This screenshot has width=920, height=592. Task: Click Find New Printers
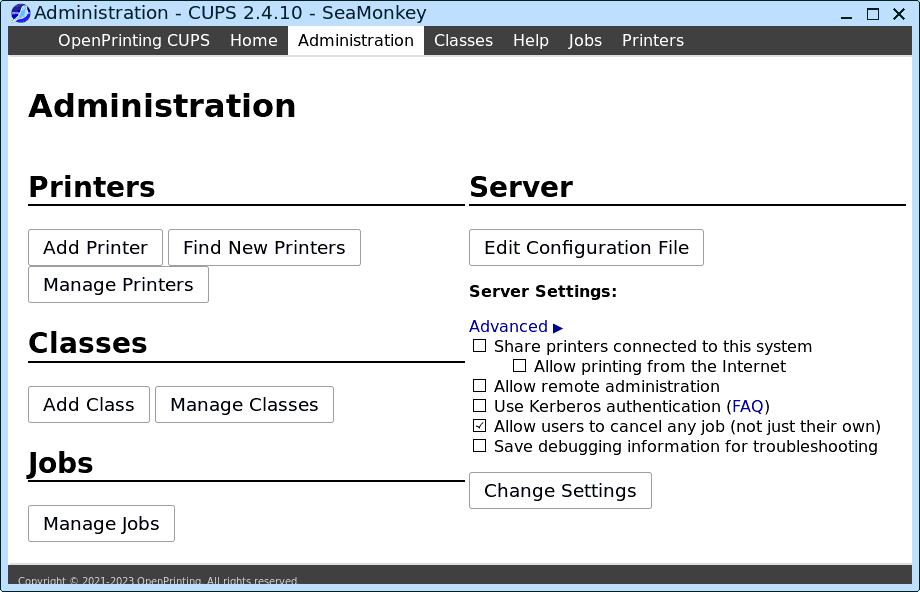(x=264, y=248)
